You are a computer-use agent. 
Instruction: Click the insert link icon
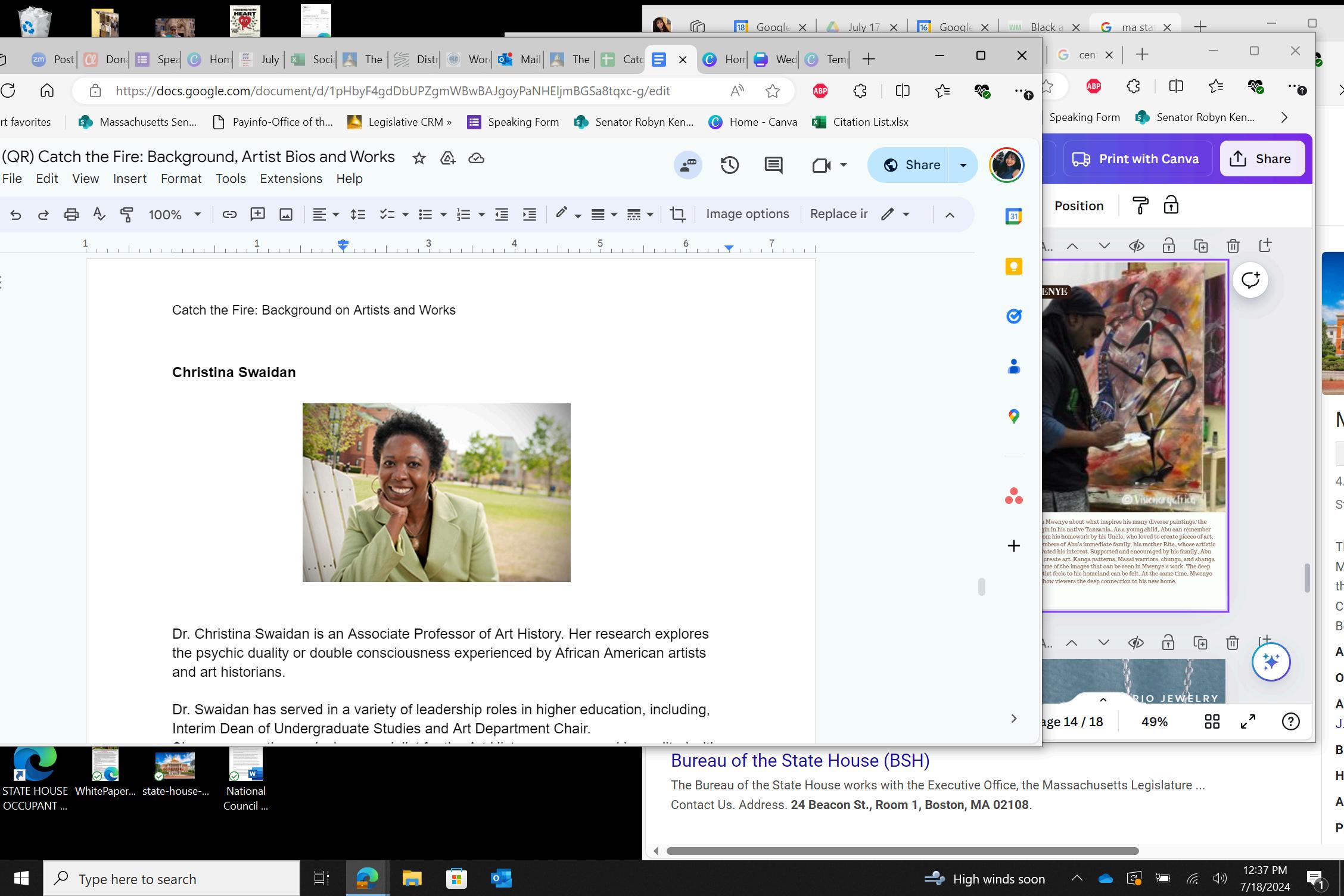229,214
